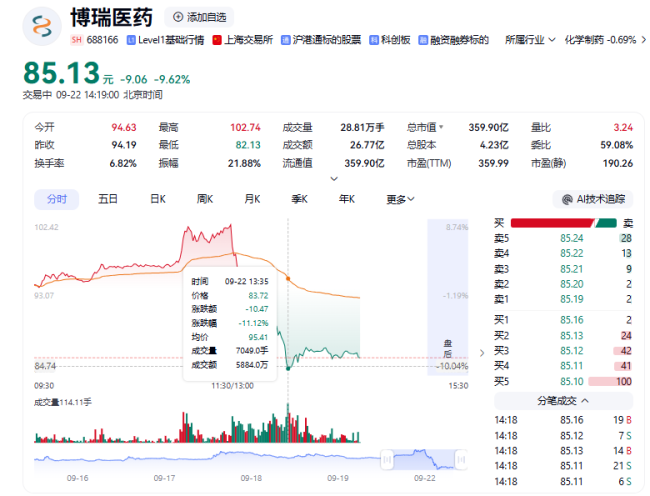650x496 pixels.
Task: Expand more stock stats with the chevron
Action: pos(334,179)
